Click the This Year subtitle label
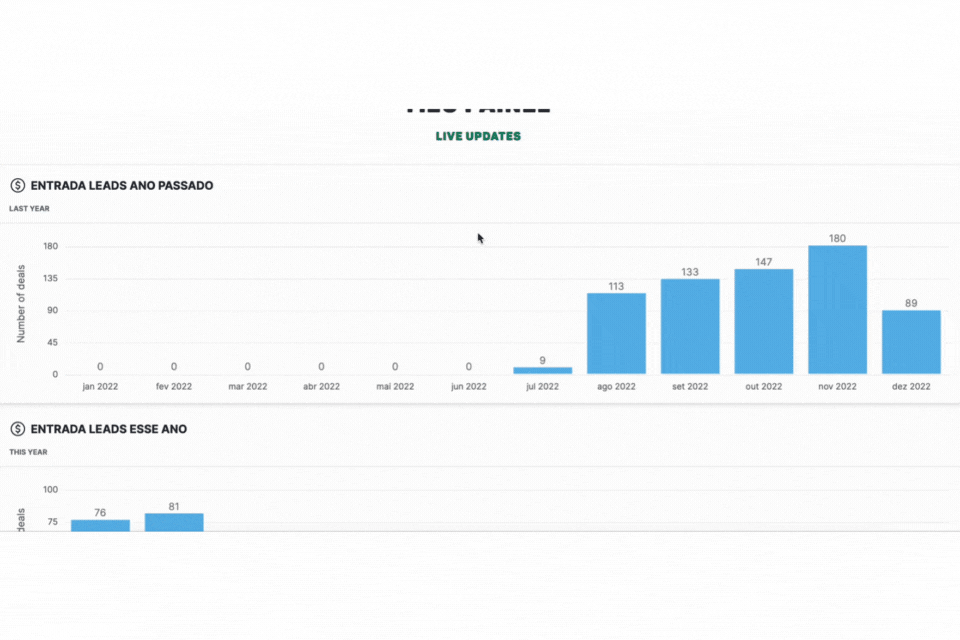960x640 pixels. (x=29, y=452)
